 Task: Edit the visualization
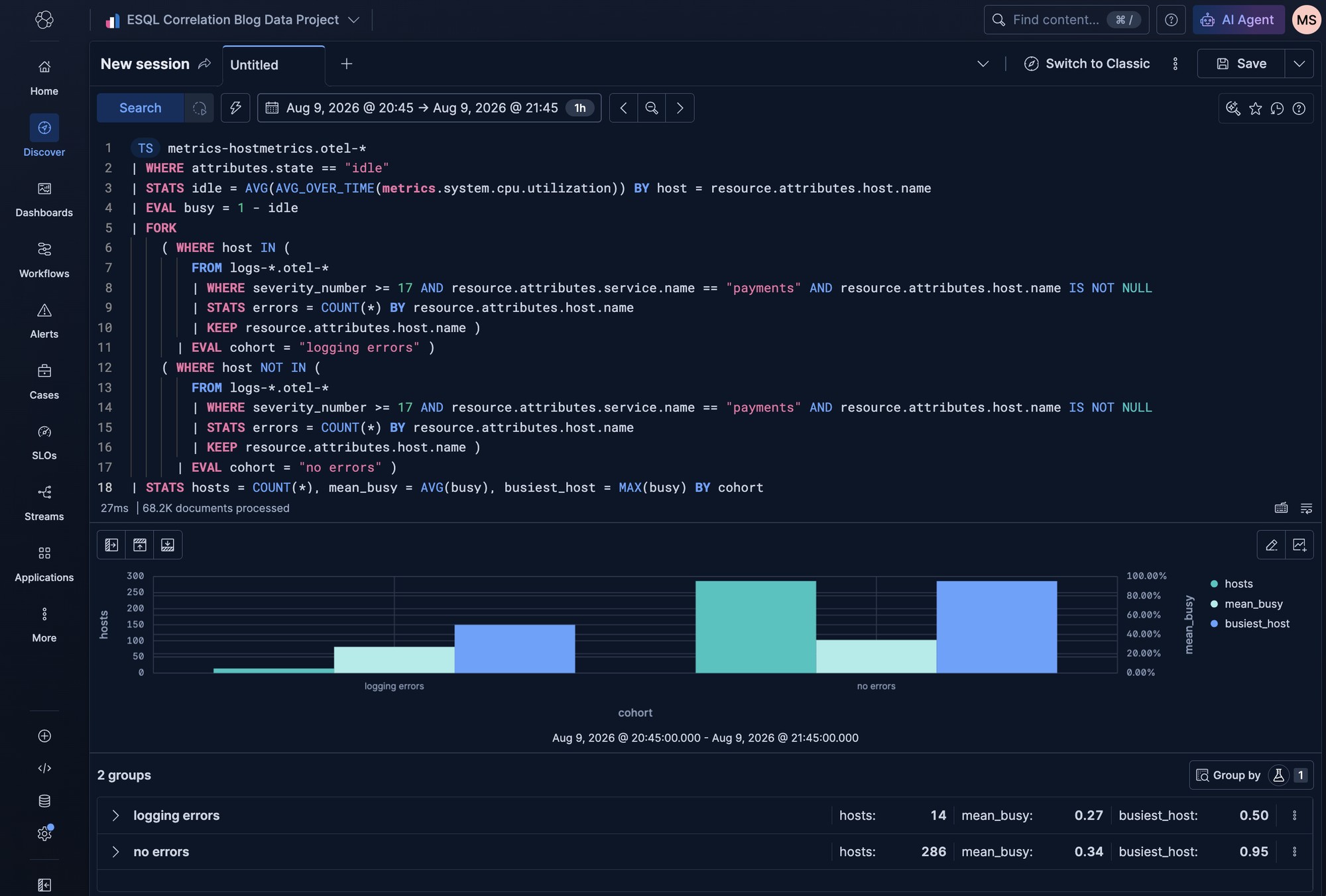point(1271,545)
